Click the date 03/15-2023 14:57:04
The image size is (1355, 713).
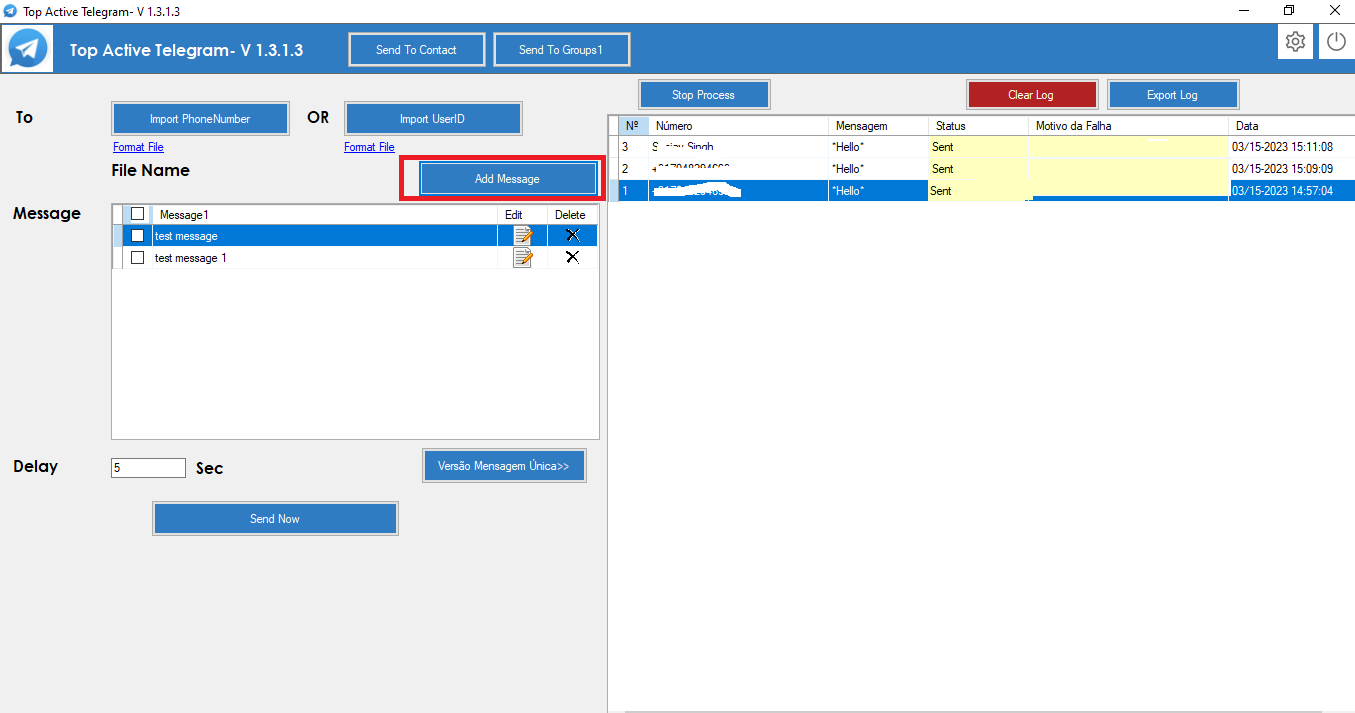click(x=1282, y=191)
